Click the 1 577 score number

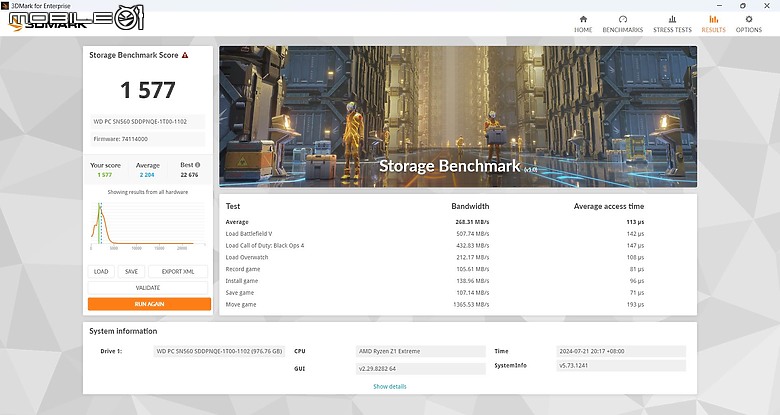pos(148,90)
